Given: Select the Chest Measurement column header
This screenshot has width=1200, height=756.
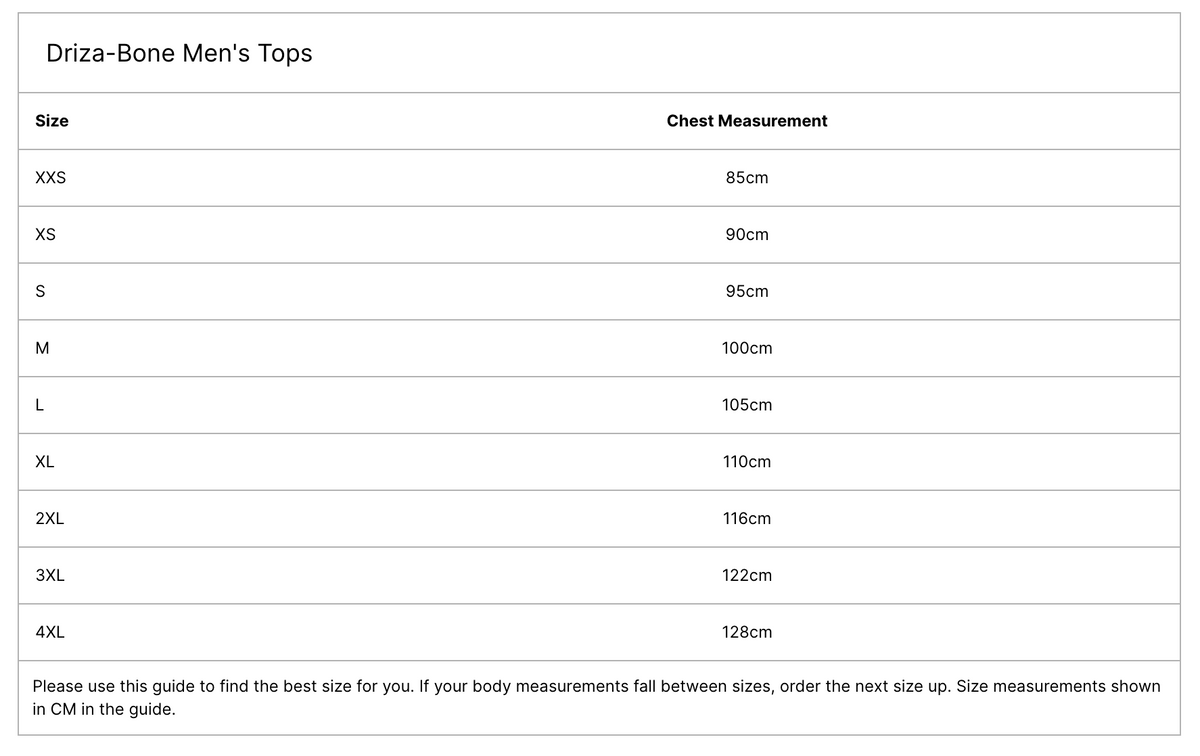Looking at the screenshot, I should point(747,121).
